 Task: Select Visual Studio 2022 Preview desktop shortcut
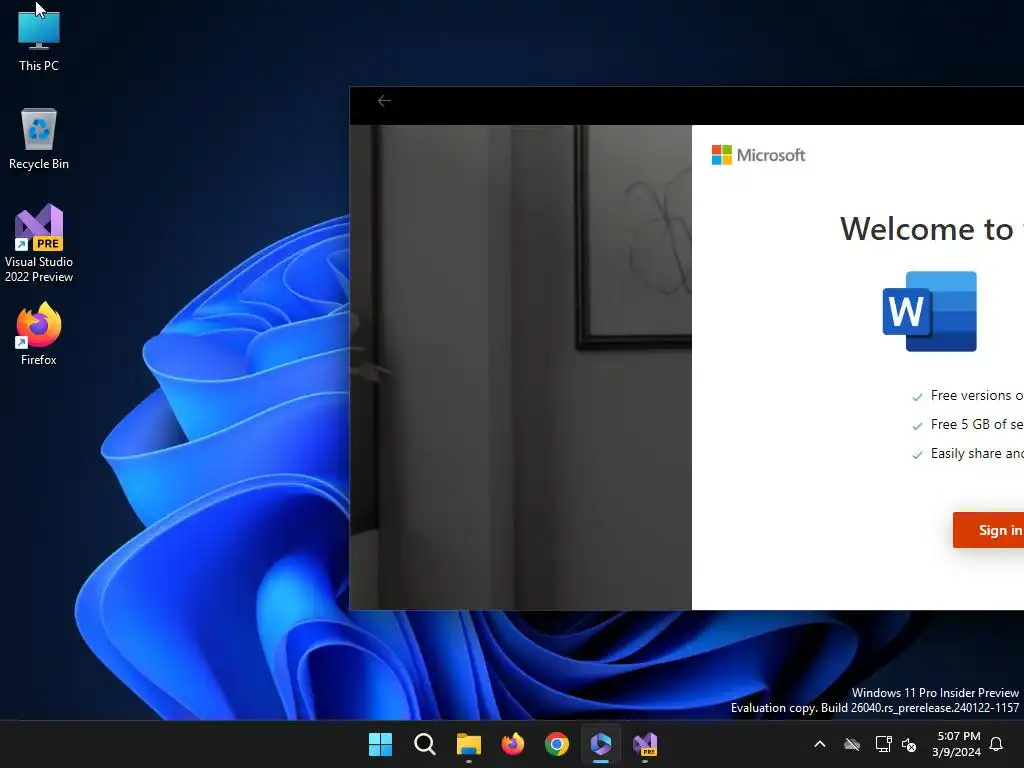click(x=39, y=243)
